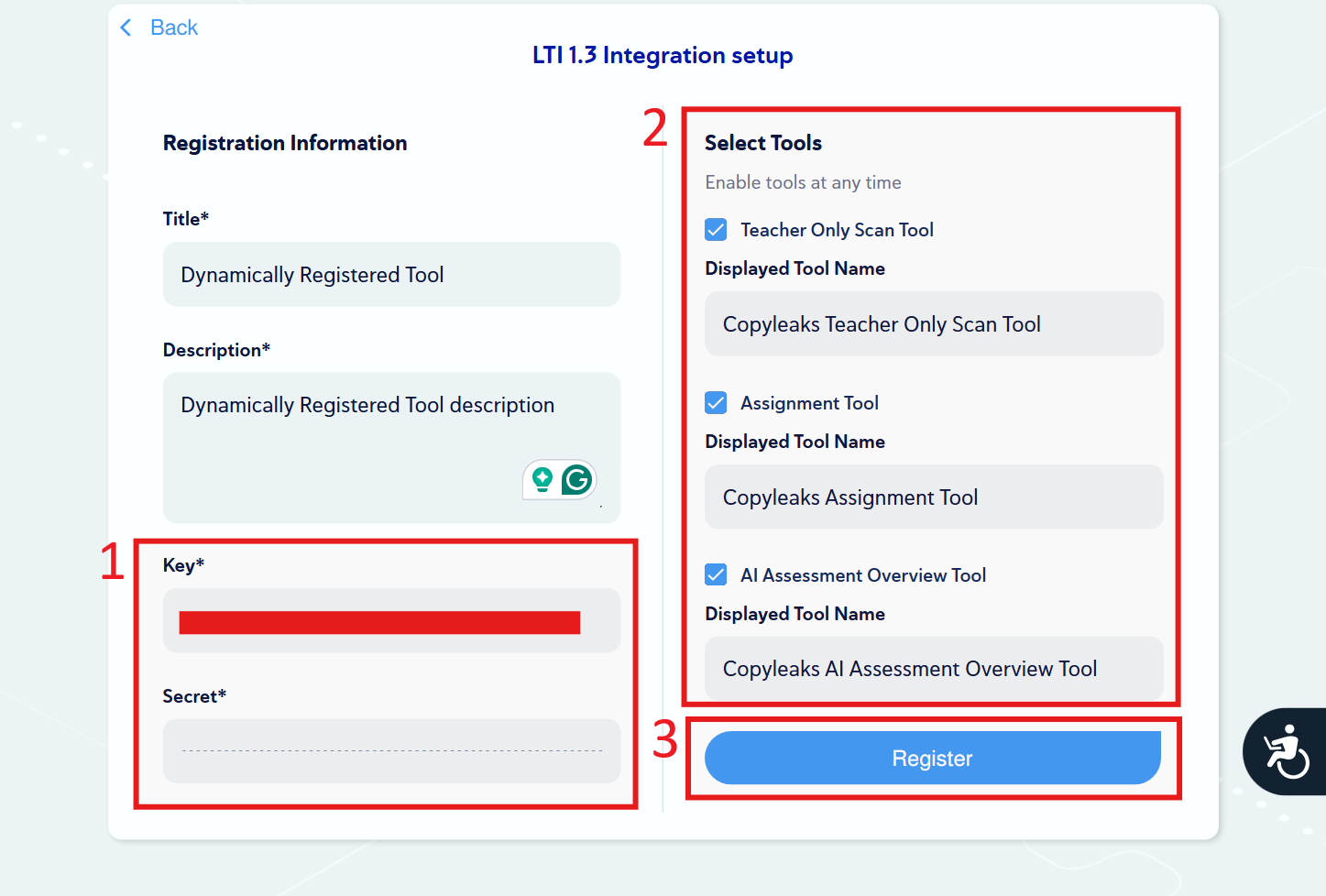This screenshot has width=1326, height=896.
Task: Click the green lightbulb suggestion icon
Action: [x=542, y=479]
